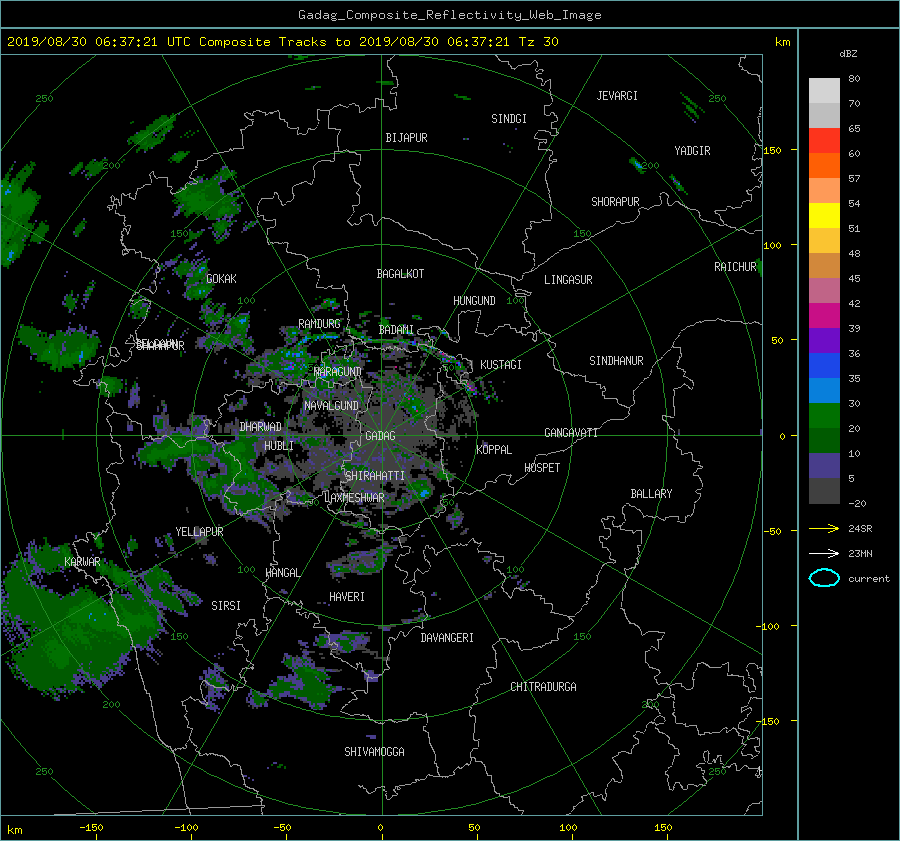Click the bright green 20 dBZ swatch
900x841 pixels.
824,416
